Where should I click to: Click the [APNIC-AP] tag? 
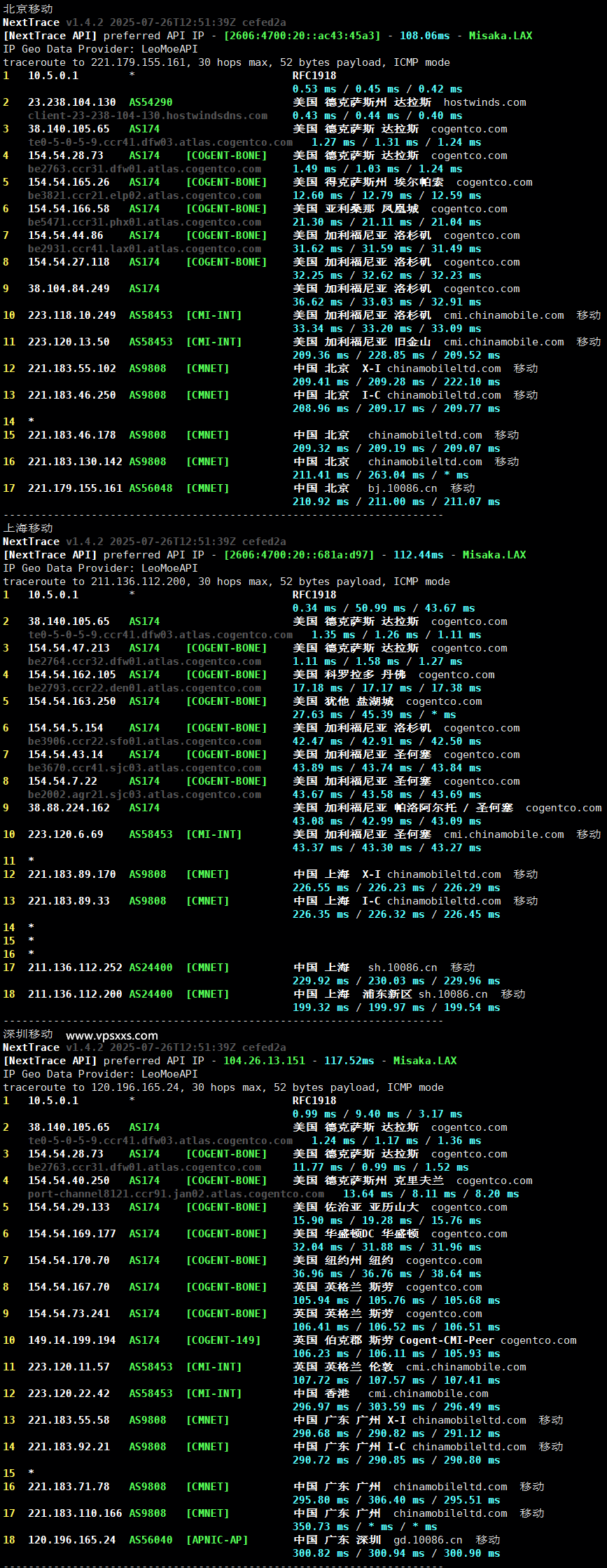click(x=217, y=1540)
